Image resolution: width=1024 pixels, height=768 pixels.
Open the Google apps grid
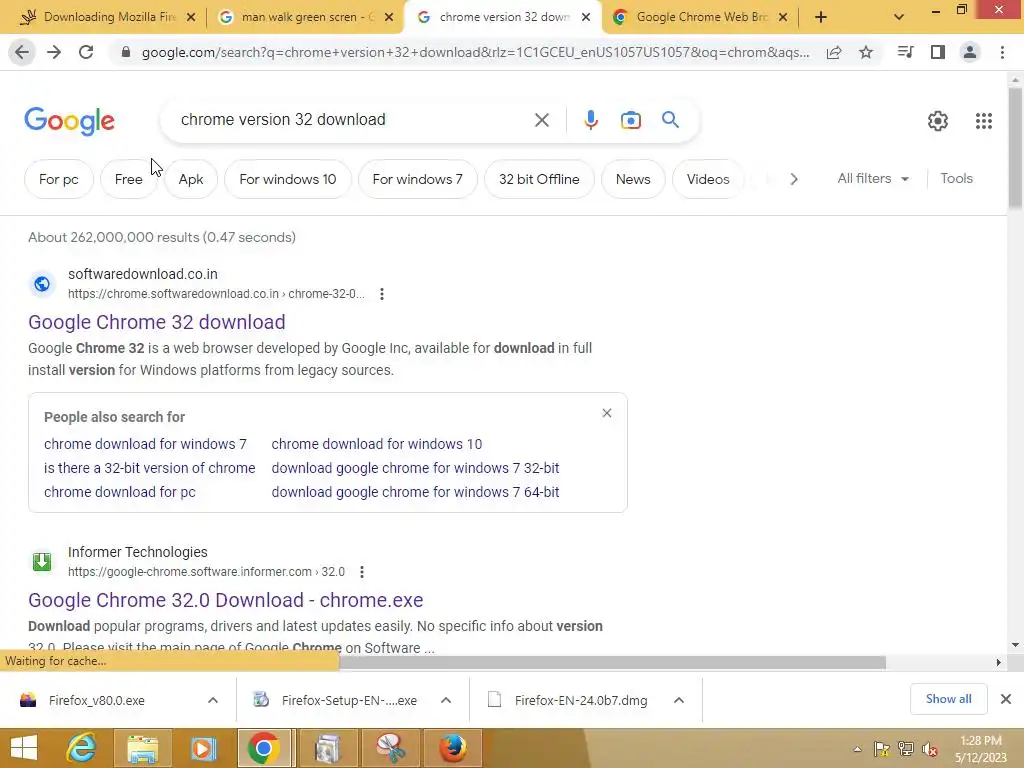984,121
